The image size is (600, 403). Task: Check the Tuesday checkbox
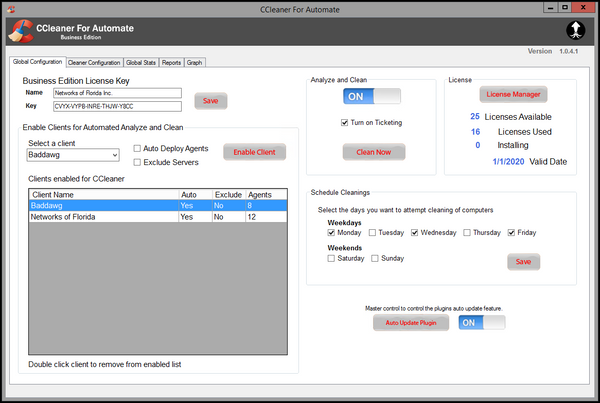point(372,233)
